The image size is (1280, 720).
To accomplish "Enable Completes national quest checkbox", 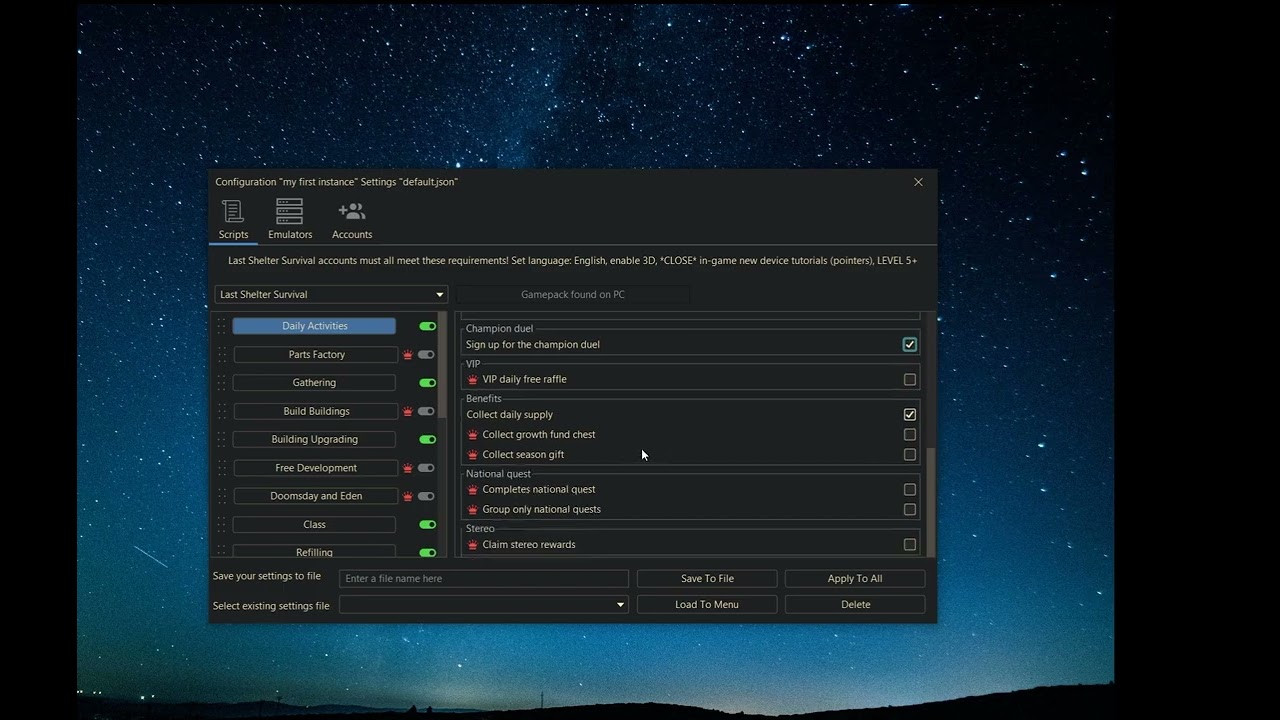I will 910,489.
